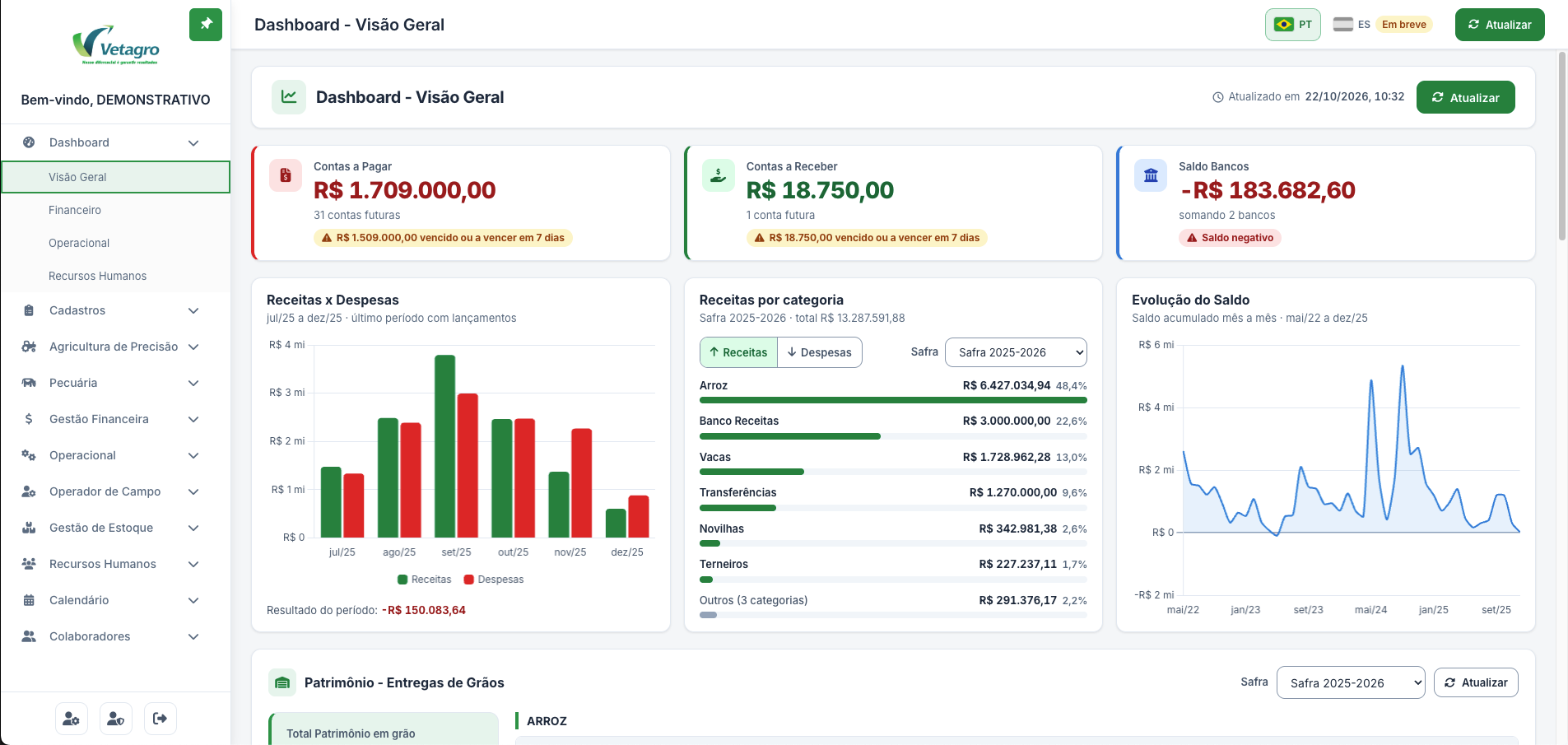
Task: Click the user lock icon at sidebar bottom
Action: point(116,719)
